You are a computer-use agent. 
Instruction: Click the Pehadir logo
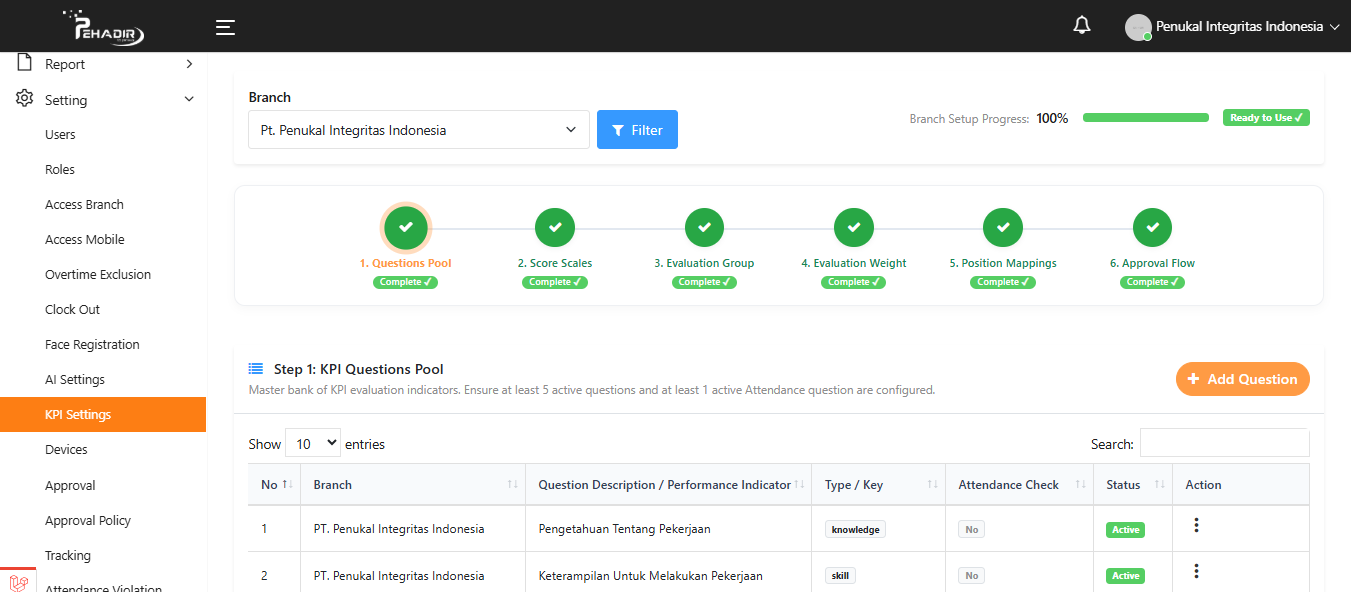tap(103, 27)
